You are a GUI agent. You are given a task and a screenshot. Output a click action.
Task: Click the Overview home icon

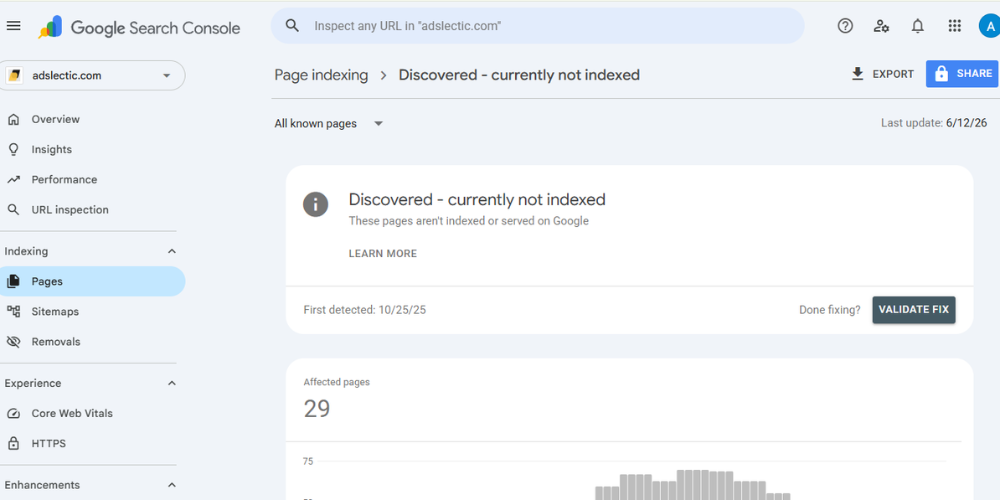click(13, 119)
